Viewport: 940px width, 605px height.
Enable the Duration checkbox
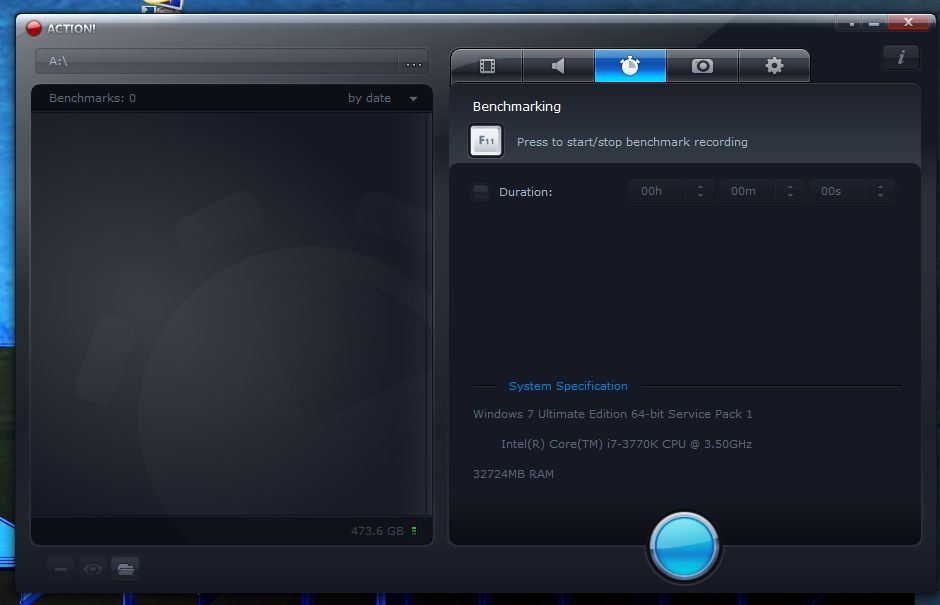[x=480, y=192]
